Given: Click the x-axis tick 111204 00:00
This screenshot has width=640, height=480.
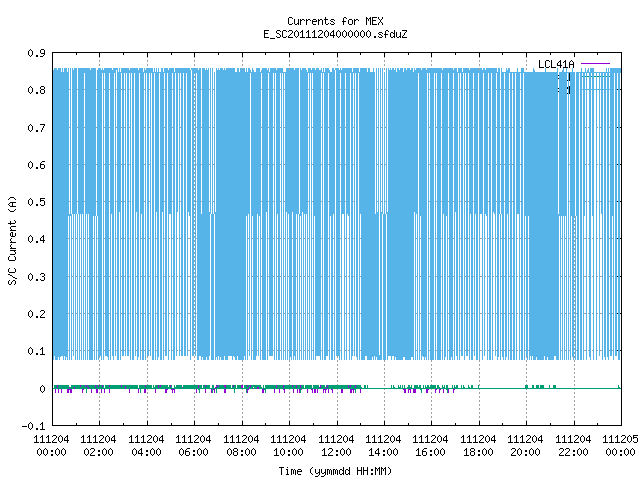Looking at the screenshot, I should click(x=51, y=445).
